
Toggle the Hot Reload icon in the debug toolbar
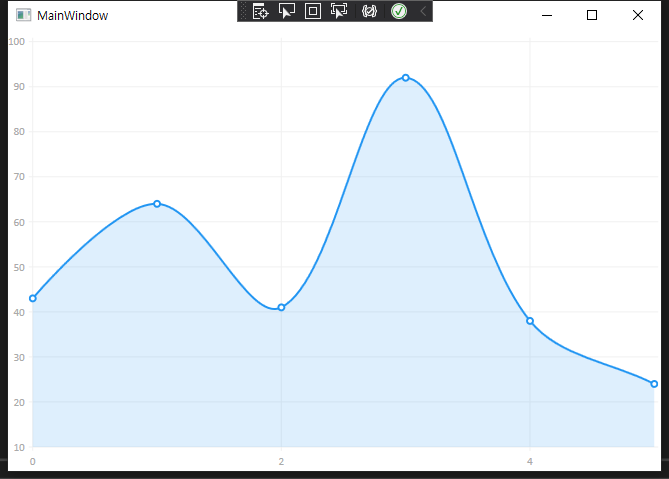pyautogui.click(x=369, y=11)
